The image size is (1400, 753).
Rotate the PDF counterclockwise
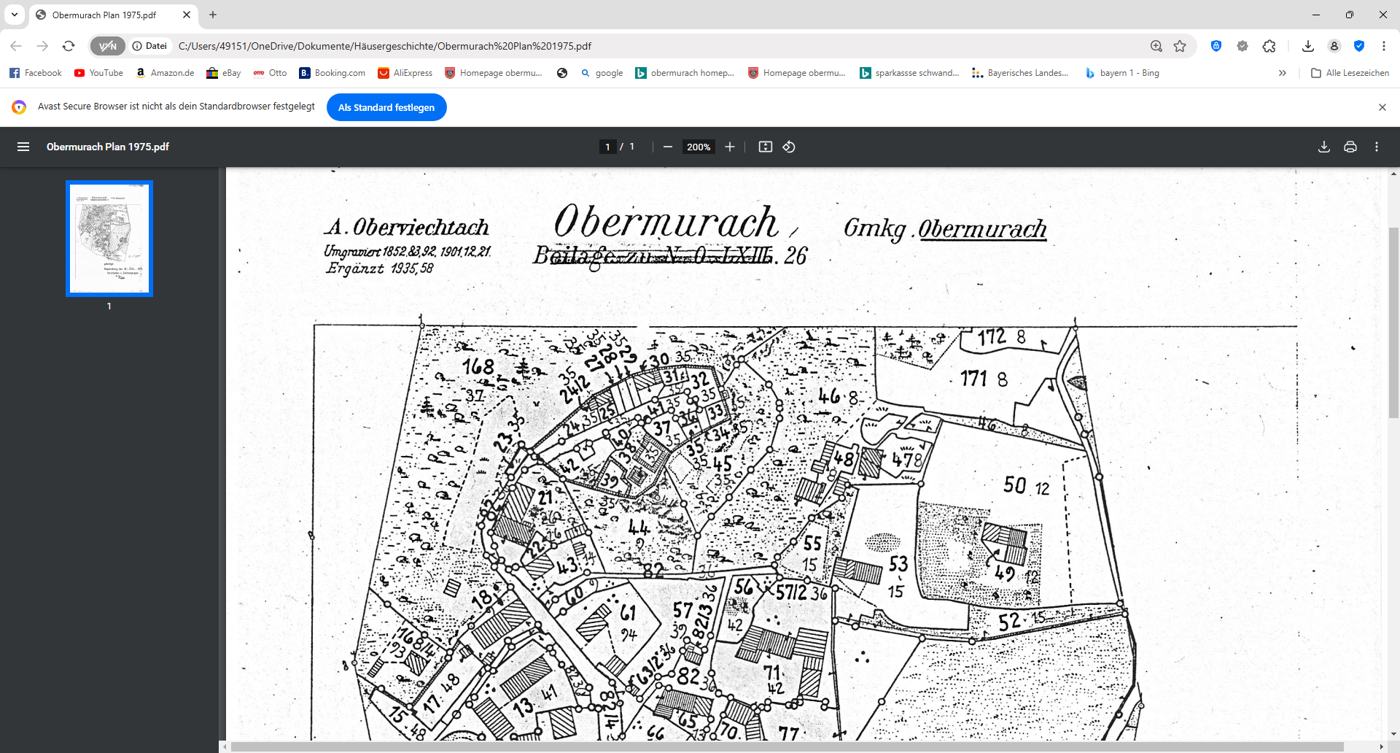coord(789,147)
